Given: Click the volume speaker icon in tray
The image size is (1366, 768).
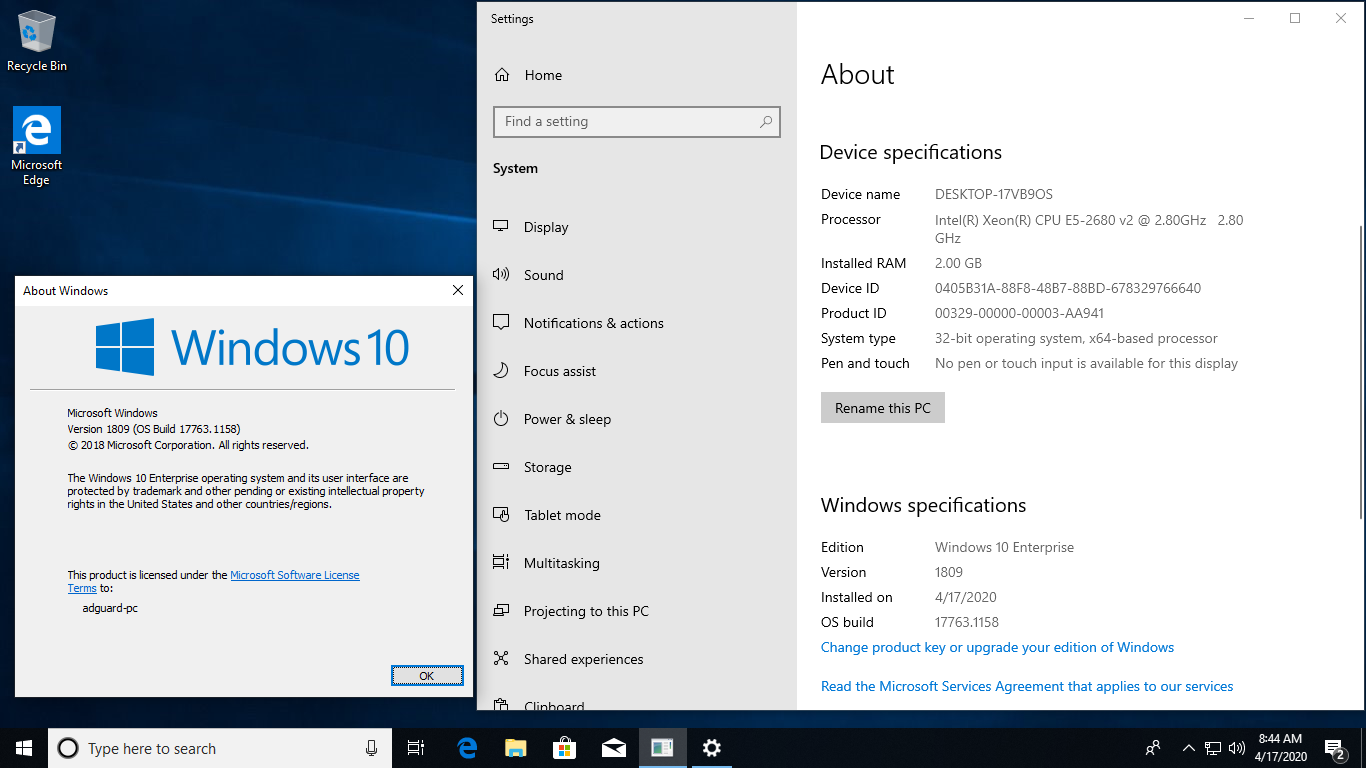Looking at the screenshot, I should pos(1237,748).
